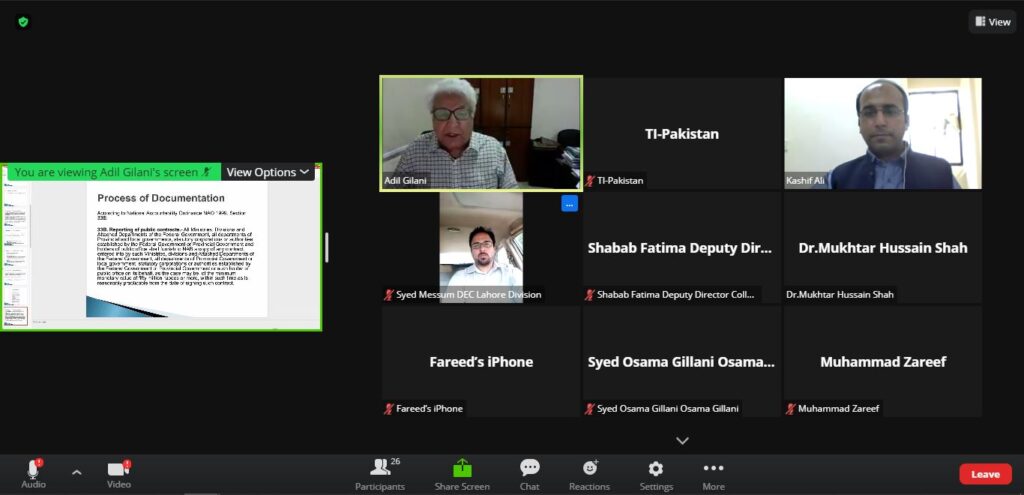Unmute the microphone with Audio button
This screenshot has height=495, width=1024.
[33, 470]
